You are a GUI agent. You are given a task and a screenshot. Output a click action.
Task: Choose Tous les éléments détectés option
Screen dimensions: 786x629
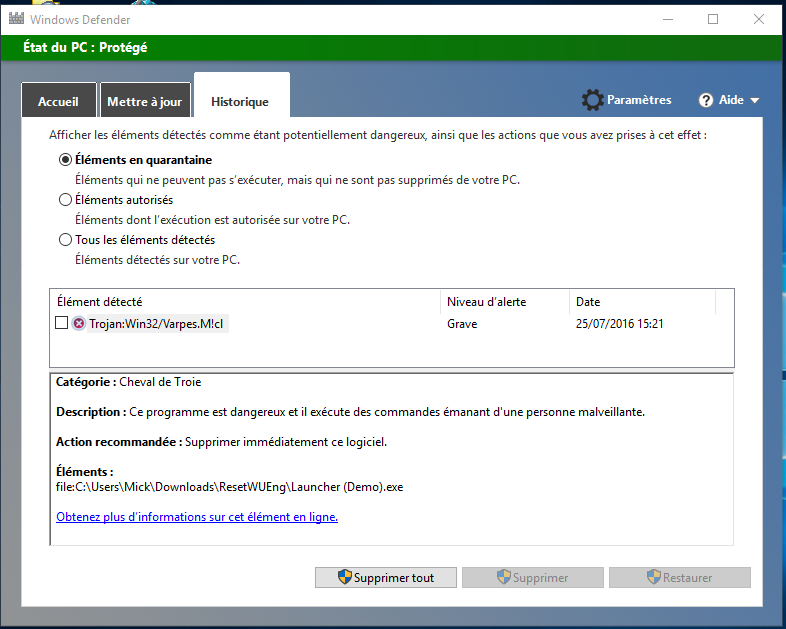point(66,240)
